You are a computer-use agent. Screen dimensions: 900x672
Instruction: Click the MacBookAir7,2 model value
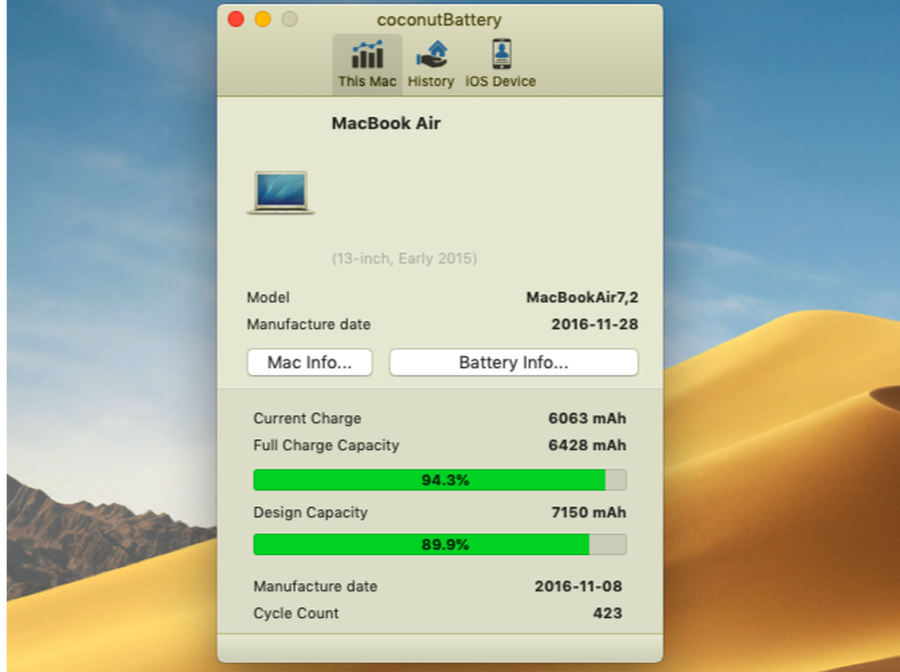tap(581, 298)
